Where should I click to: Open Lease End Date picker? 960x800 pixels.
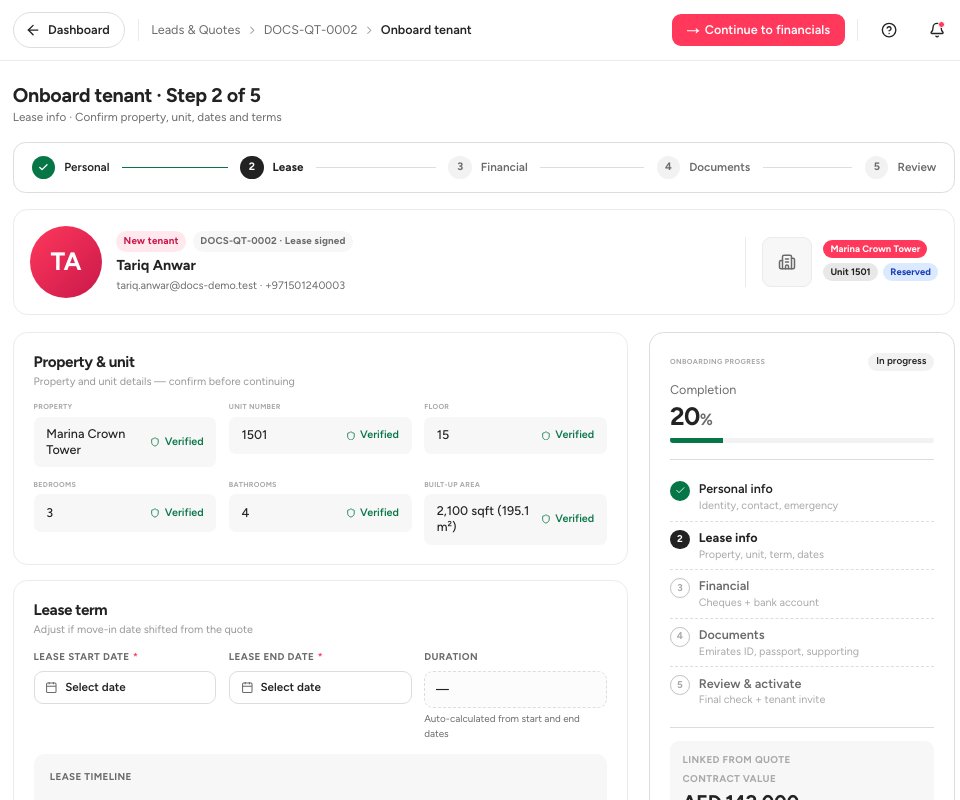pos(320,687)
